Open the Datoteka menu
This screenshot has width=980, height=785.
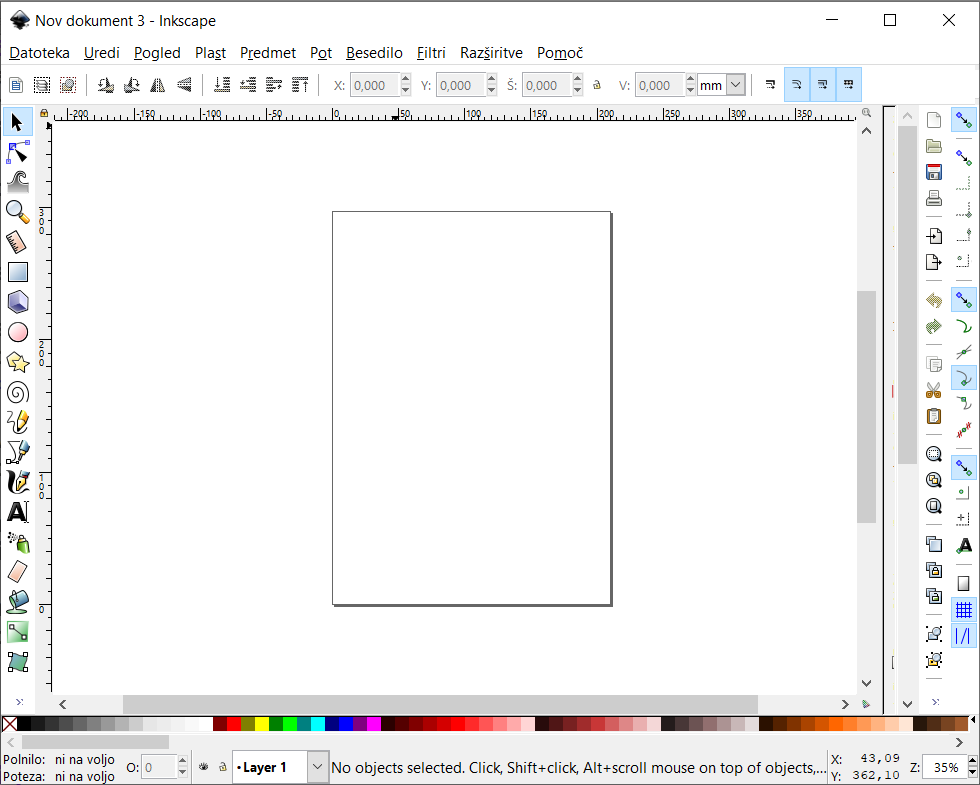tap(39, 53)
